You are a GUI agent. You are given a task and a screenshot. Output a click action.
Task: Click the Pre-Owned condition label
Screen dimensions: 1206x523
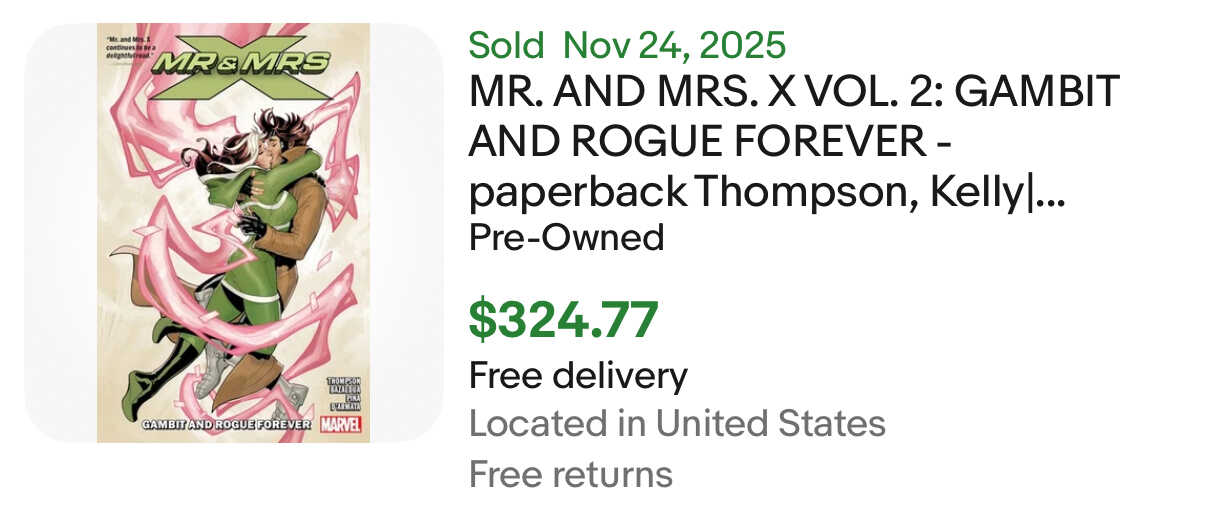(567, 237)
